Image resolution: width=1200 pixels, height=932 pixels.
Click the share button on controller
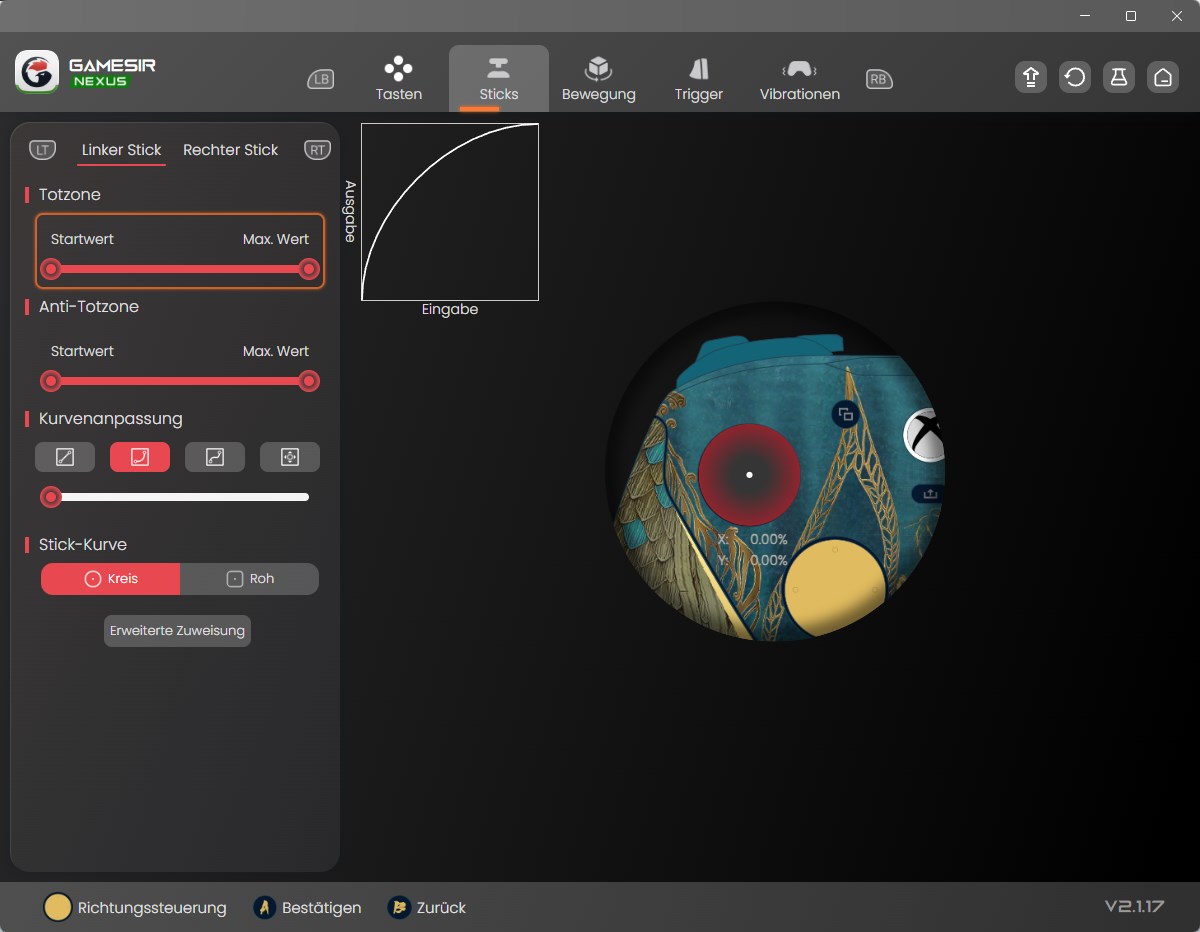[x=929, y=493]
